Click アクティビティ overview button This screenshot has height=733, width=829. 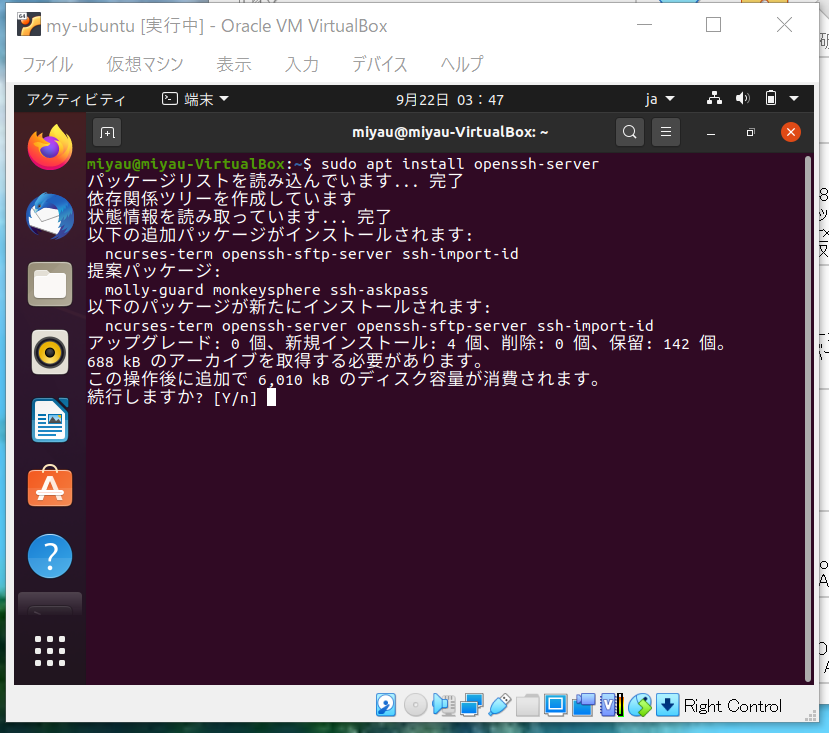tap(76, 99)
